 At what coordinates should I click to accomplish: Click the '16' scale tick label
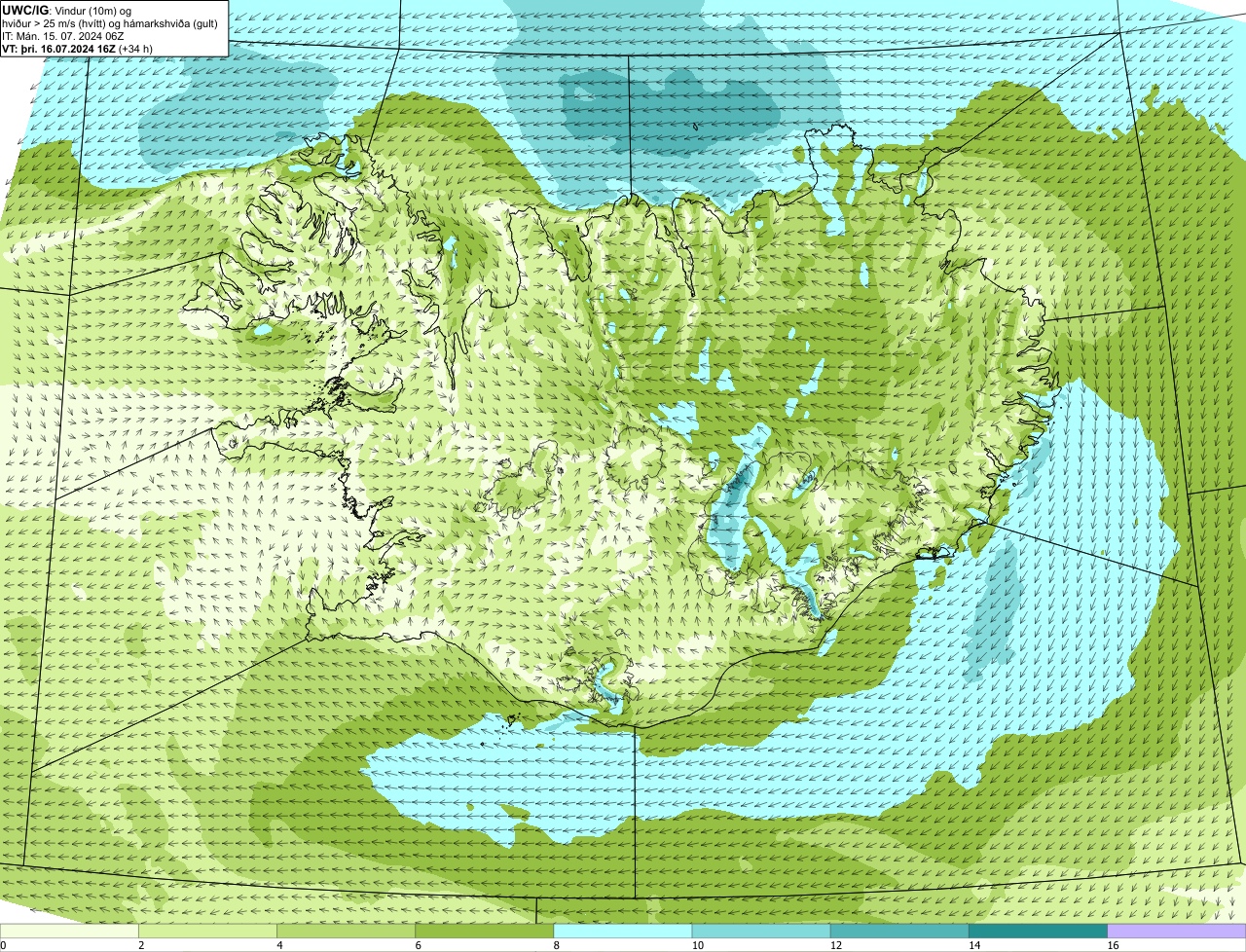pyautogui.click(x=1112, y=945)
